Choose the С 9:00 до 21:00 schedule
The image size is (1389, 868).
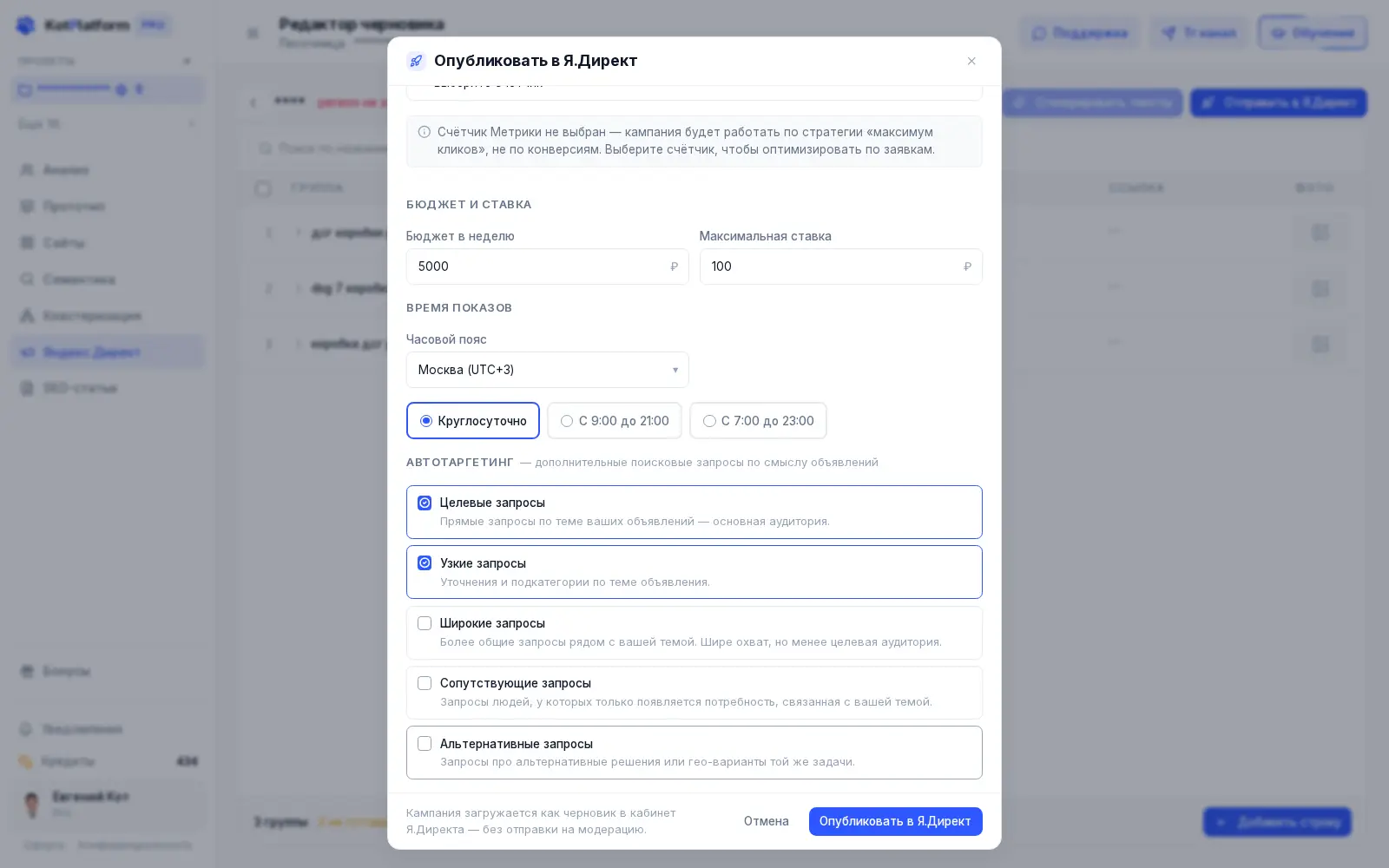(x=615, y=421)
